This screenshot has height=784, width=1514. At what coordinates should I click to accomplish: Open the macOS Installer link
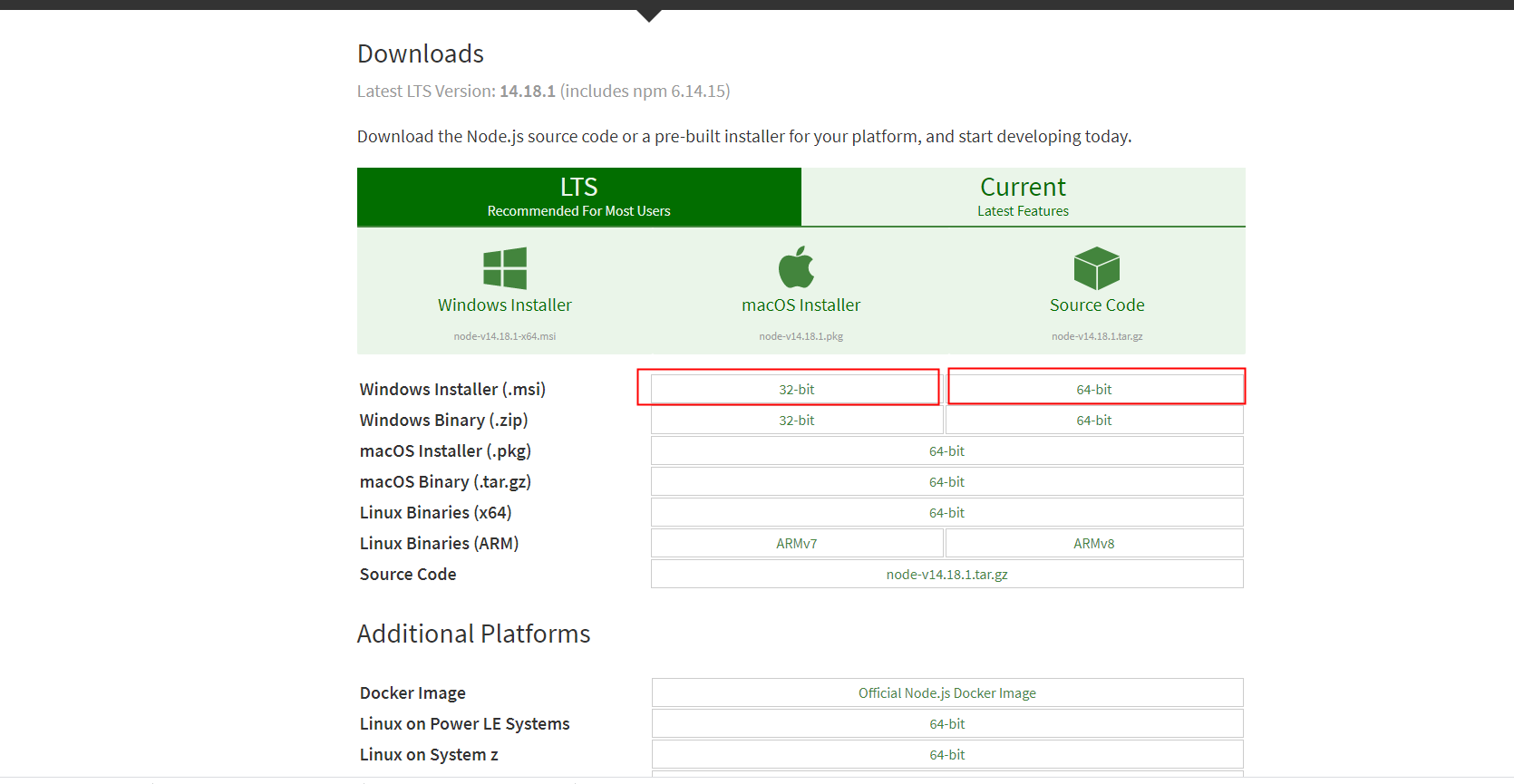pos(801,305)
